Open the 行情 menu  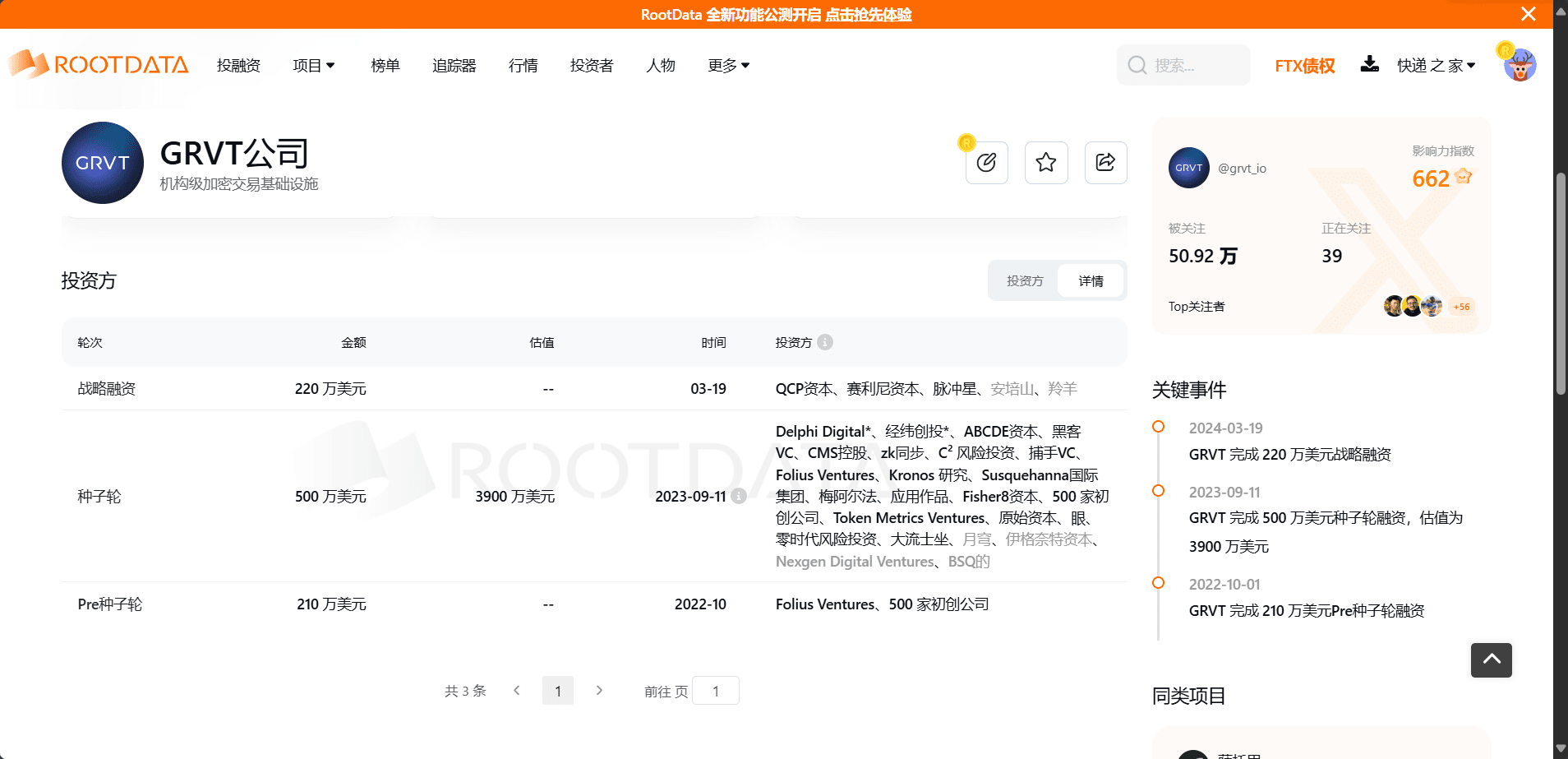523,65
